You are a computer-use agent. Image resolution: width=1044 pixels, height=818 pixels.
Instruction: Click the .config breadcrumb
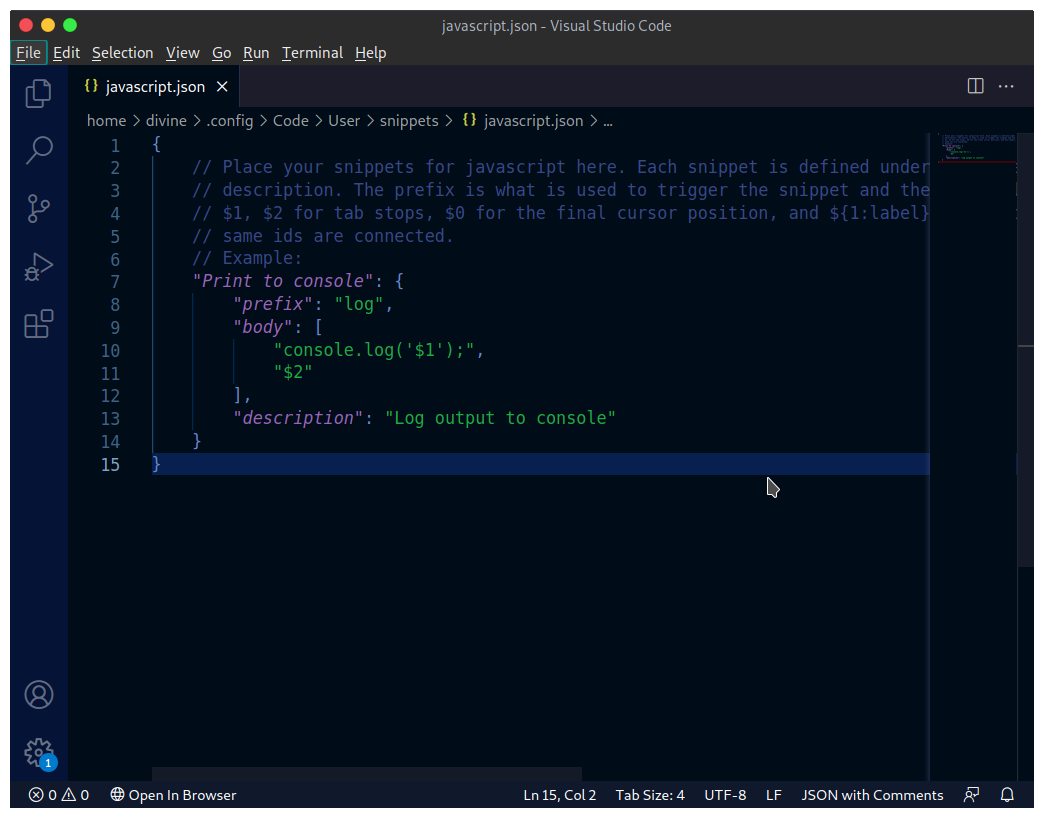point(230,120)
